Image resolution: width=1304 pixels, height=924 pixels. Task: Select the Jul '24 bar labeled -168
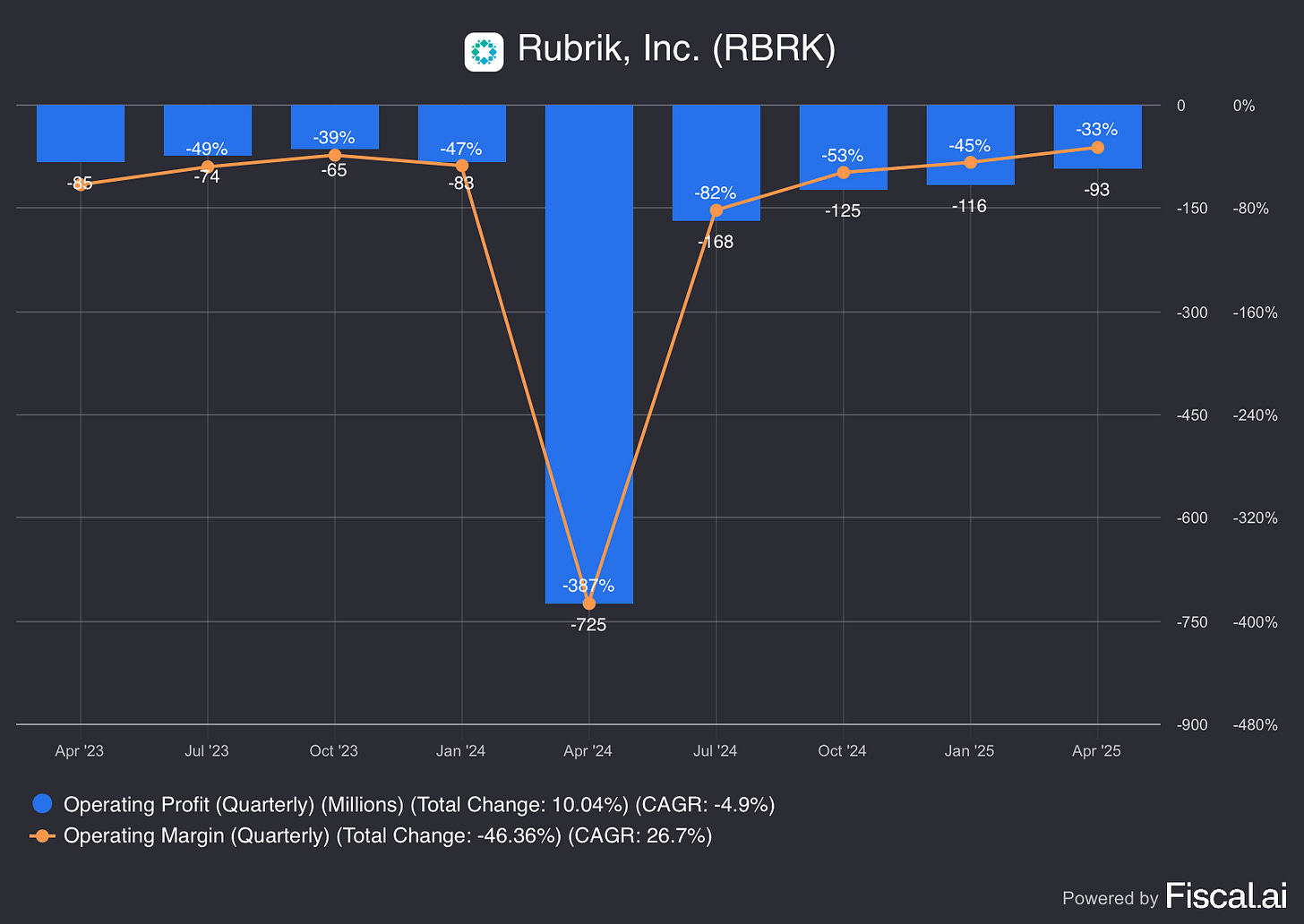point(716,163)
